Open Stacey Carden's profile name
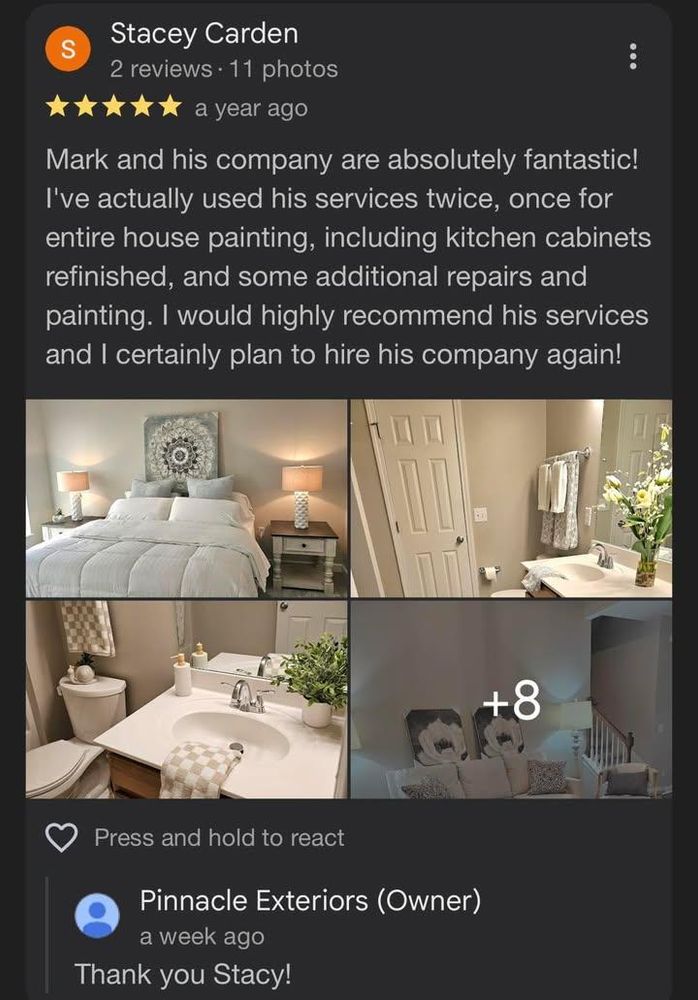698x1000 pixels. [204, 34]
